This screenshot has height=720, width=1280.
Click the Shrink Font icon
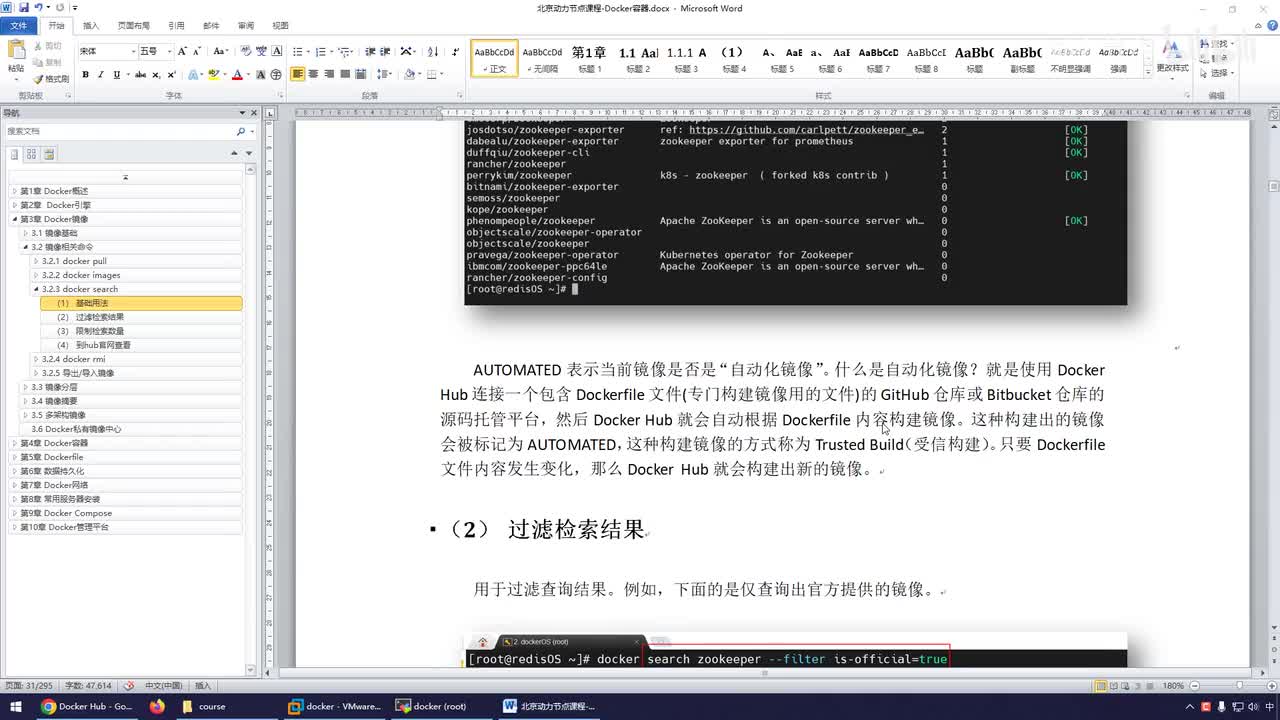tap(197, 51)
